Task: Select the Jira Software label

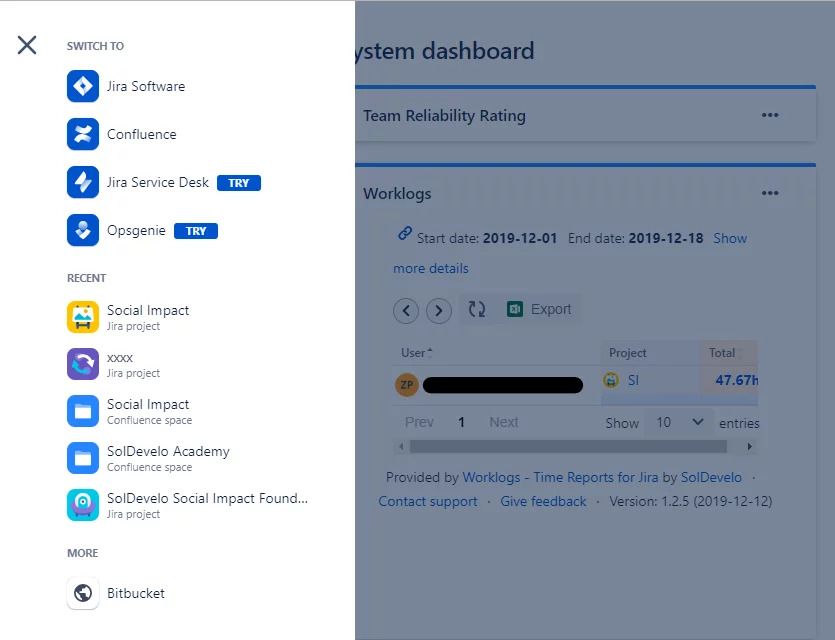Action: [146, 86]
